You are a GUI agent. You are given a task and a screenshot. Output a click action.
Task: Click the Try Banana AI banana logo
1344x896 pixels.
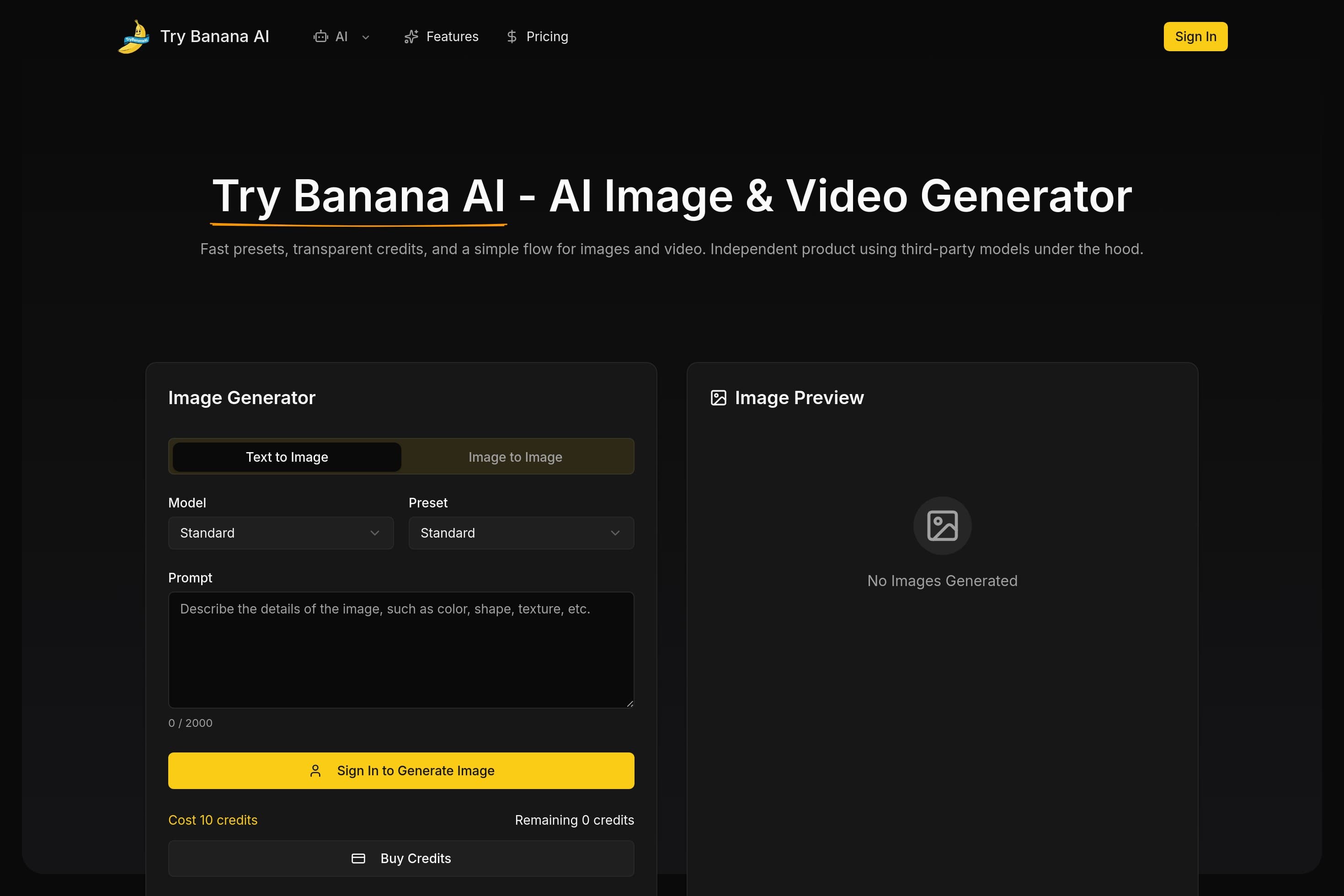coord(133,36)
